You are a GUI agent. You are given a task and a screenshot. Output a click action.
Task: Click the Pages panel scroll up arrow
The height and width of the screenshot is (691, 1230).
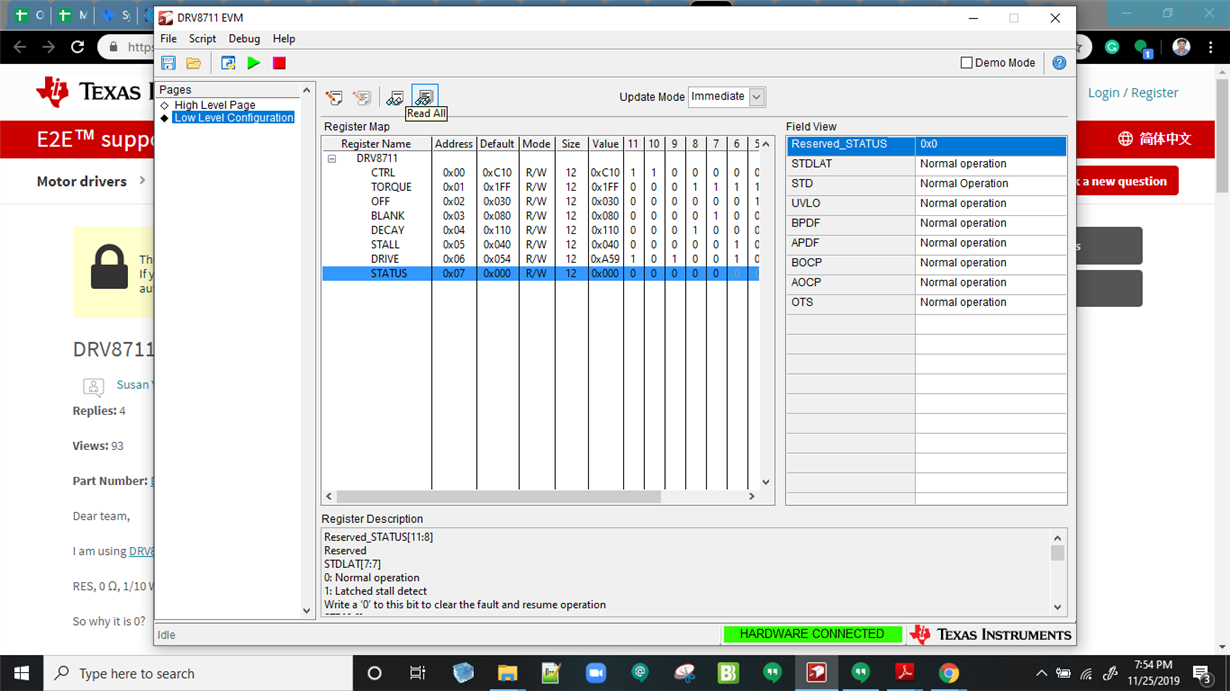pos(307,91)
